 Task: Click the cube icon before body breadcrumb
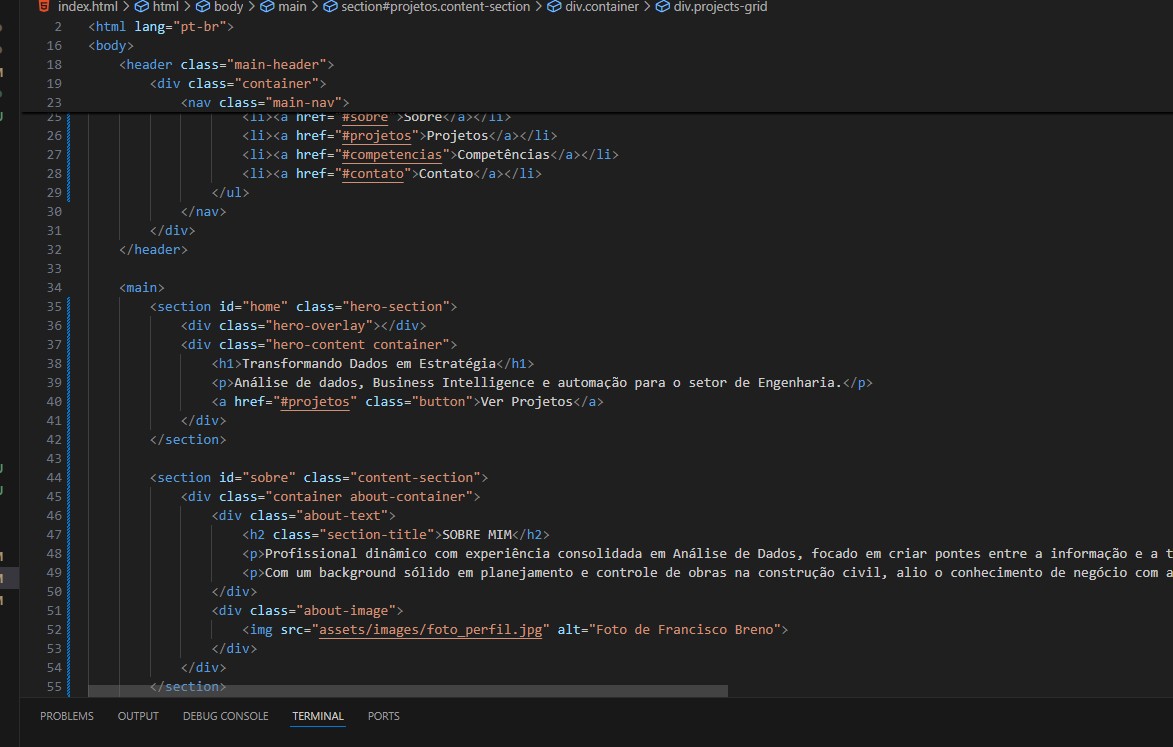[203, 7]
